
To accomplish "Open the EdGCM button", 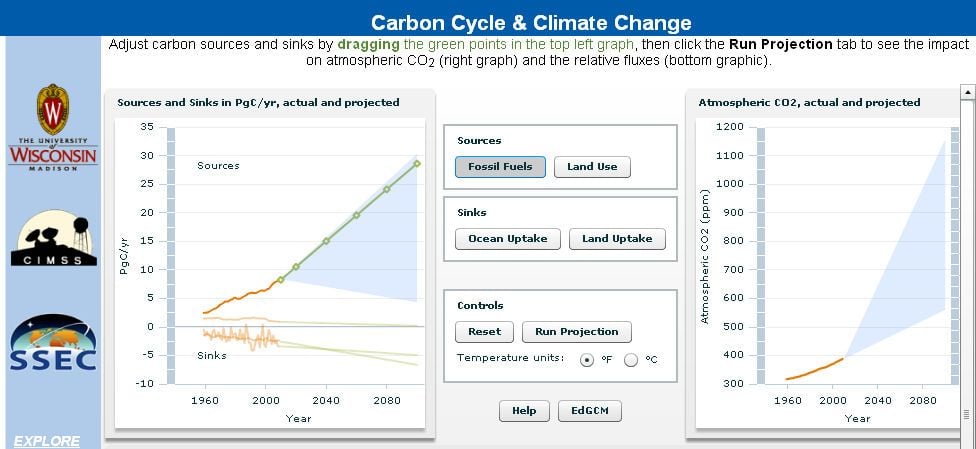I will [x=589, y=411].
